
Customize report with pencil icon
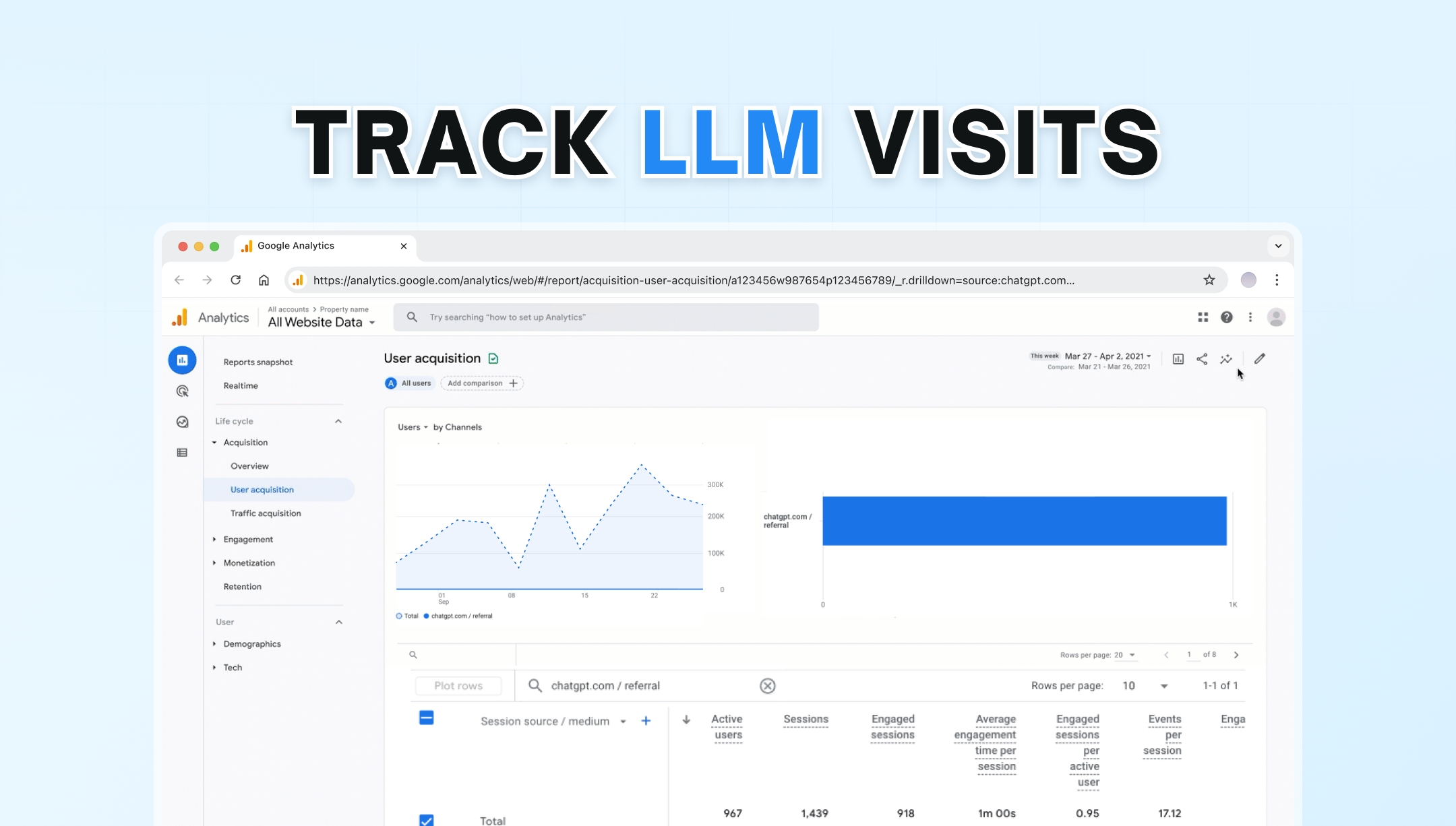1260,358
